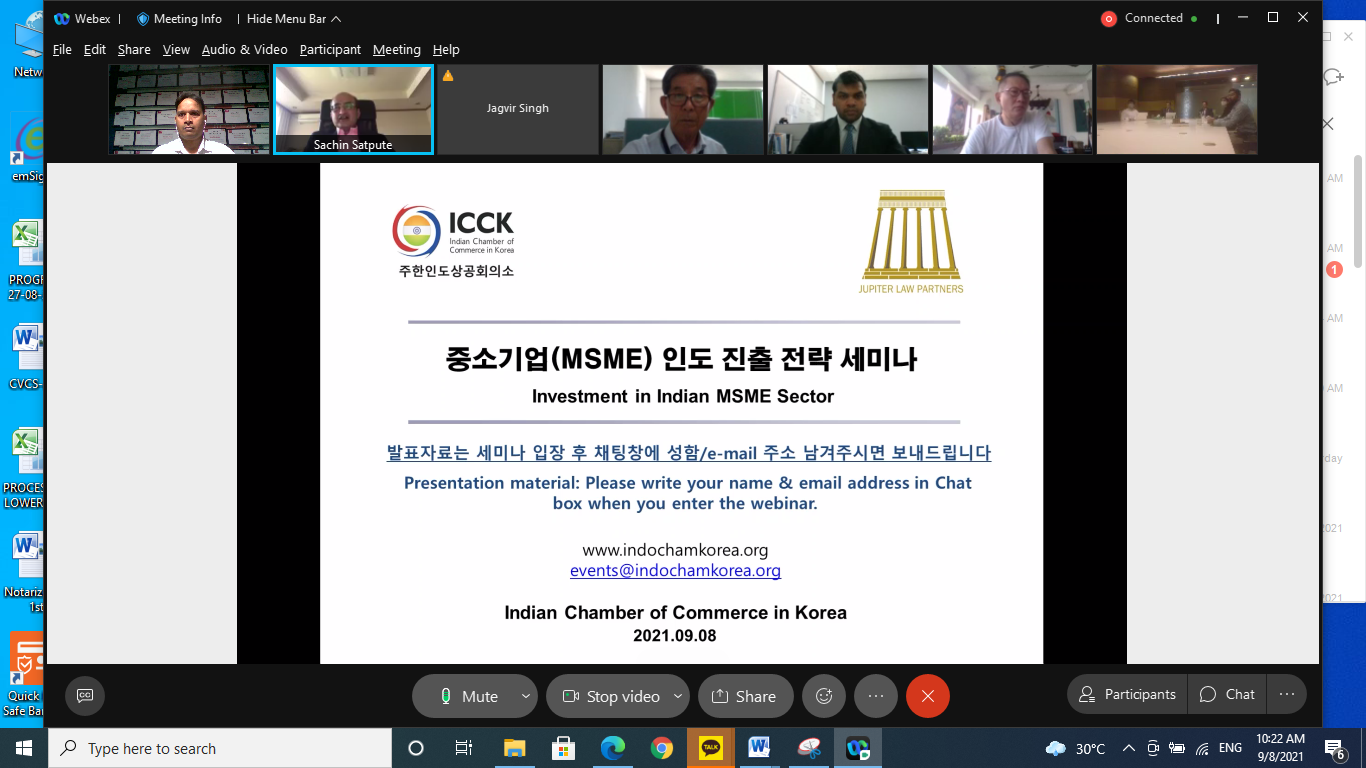Open the Participants panel
The width and height of the screenshot is (1366, 768).
click(1127, 694)
